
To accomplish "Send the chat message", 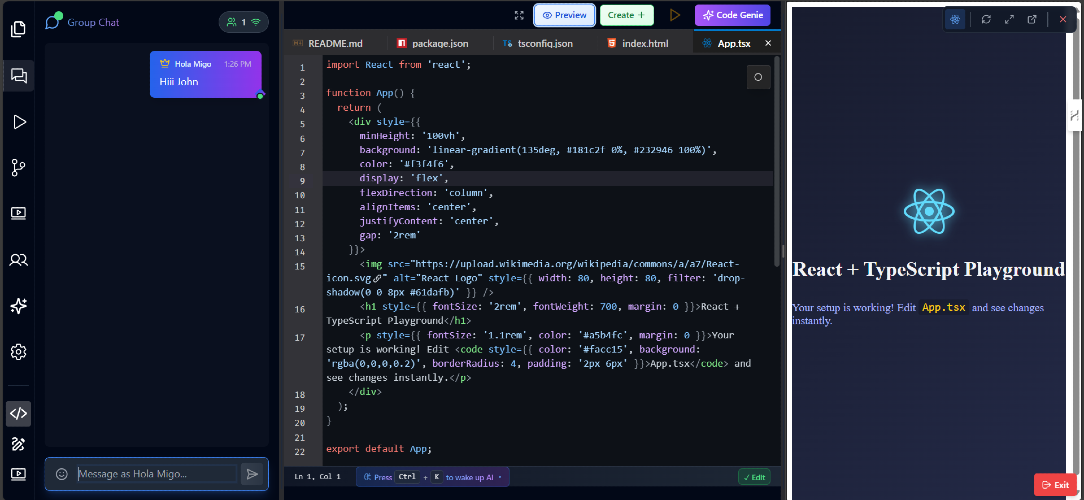I will 252,474.
